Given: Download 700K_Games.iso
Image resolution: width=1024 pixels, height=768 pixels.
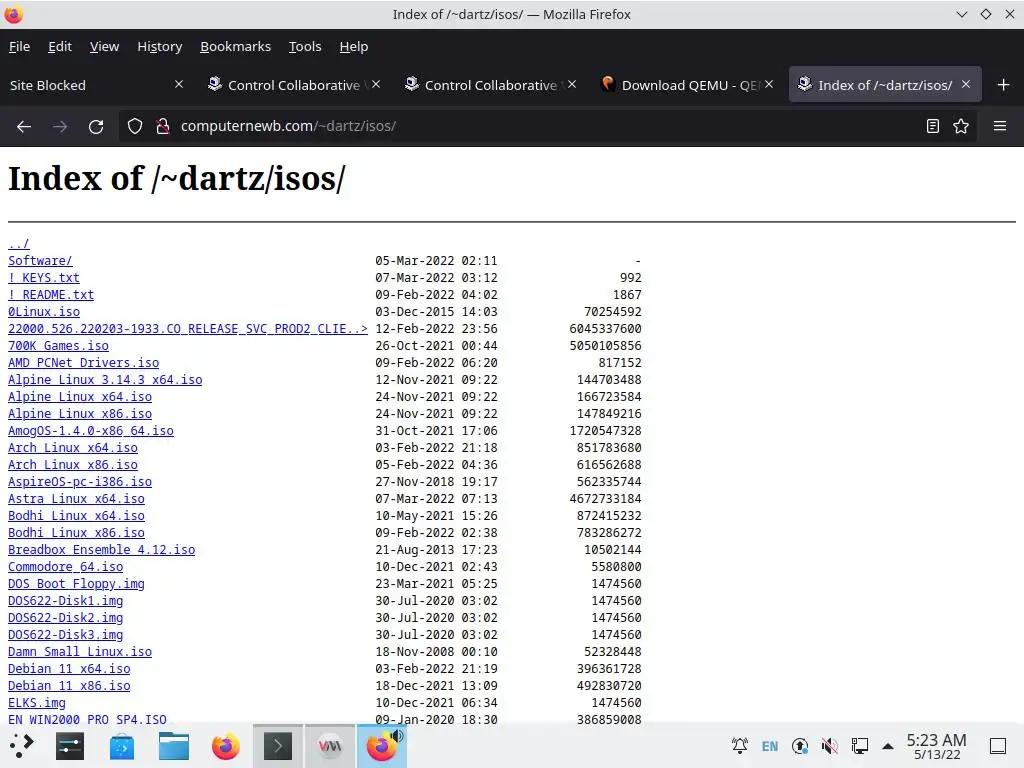Looking at the screenshot, I should (58, 345).
